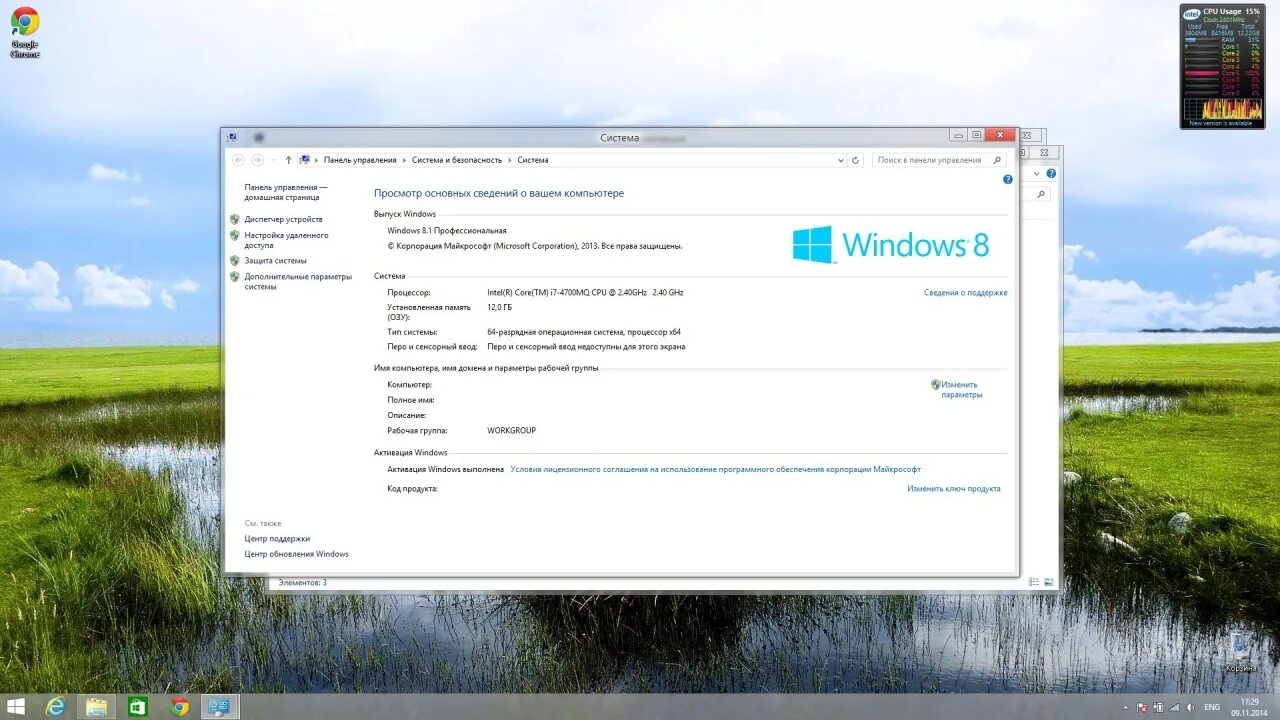Image resolution: width=1280 pixels, height=720 pixels.
Task: Click Изменить параметры link
Action: (x=961, y=390)
